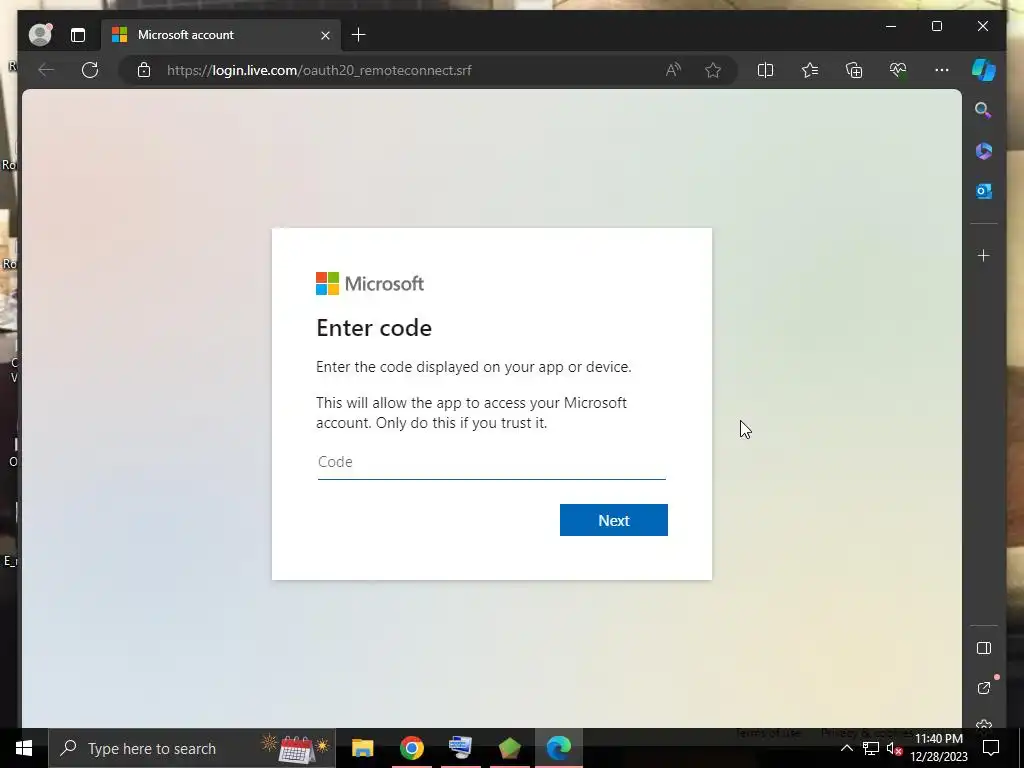Toggle the sidebar panel layout icon
Screen dimensions: 1024x768
[984, 648]
